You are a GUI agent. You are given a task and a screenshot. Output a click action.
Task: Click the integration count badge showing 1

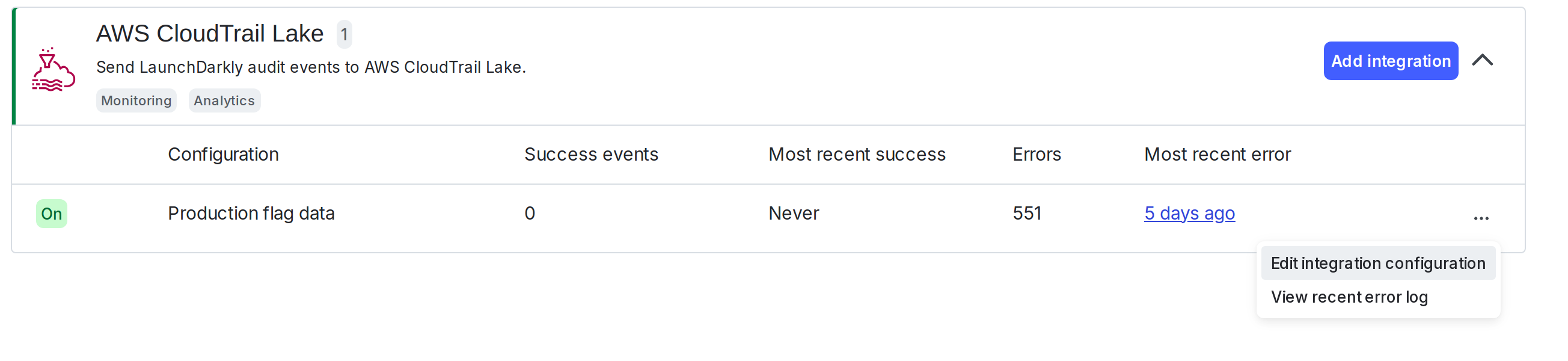point(345,35)
